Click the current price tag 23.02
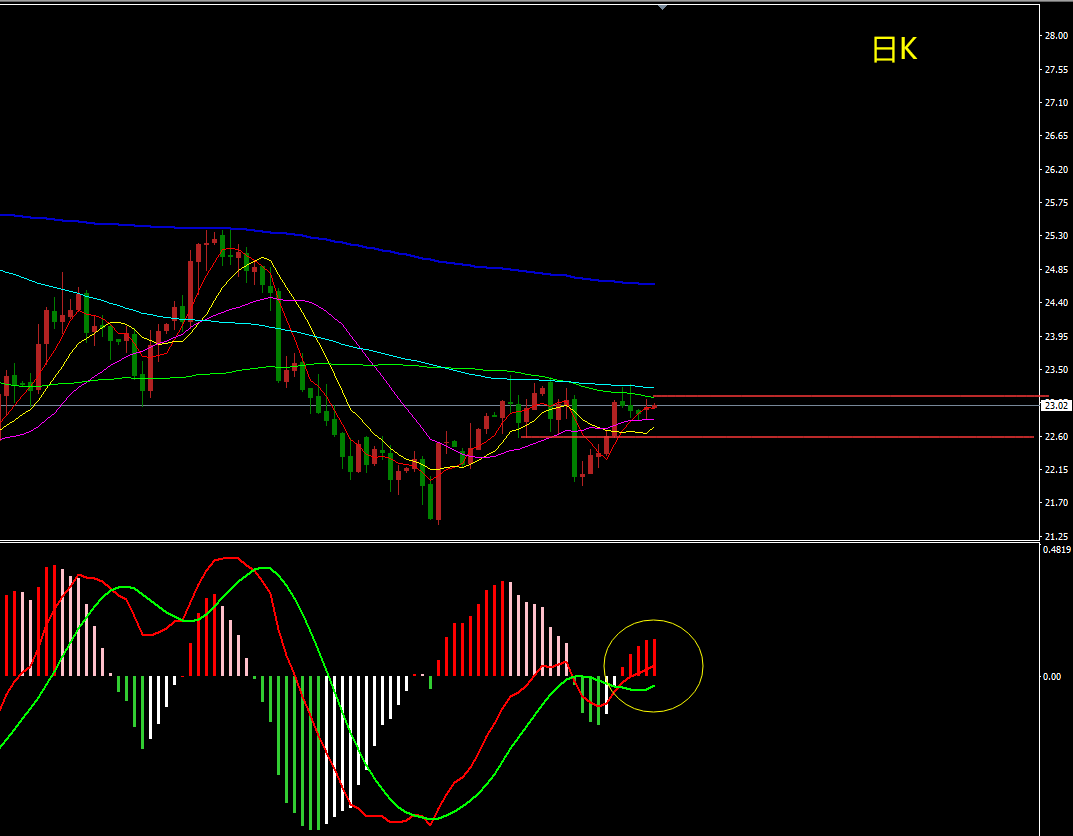This screenshot has width=1073, height=836. pos(1055,406)
